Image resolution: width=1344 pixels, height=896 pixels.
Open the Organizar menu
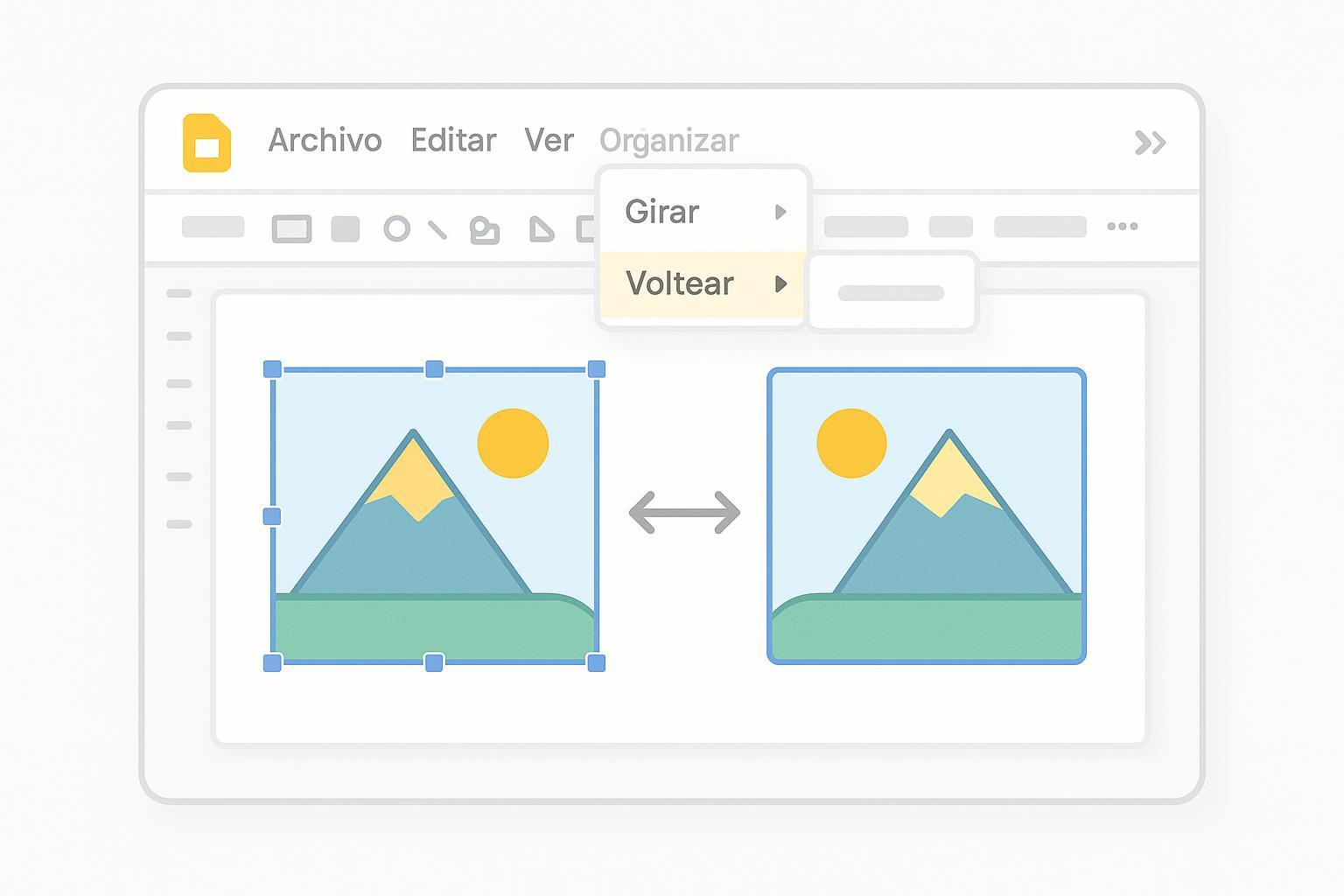tap(669, 140)
